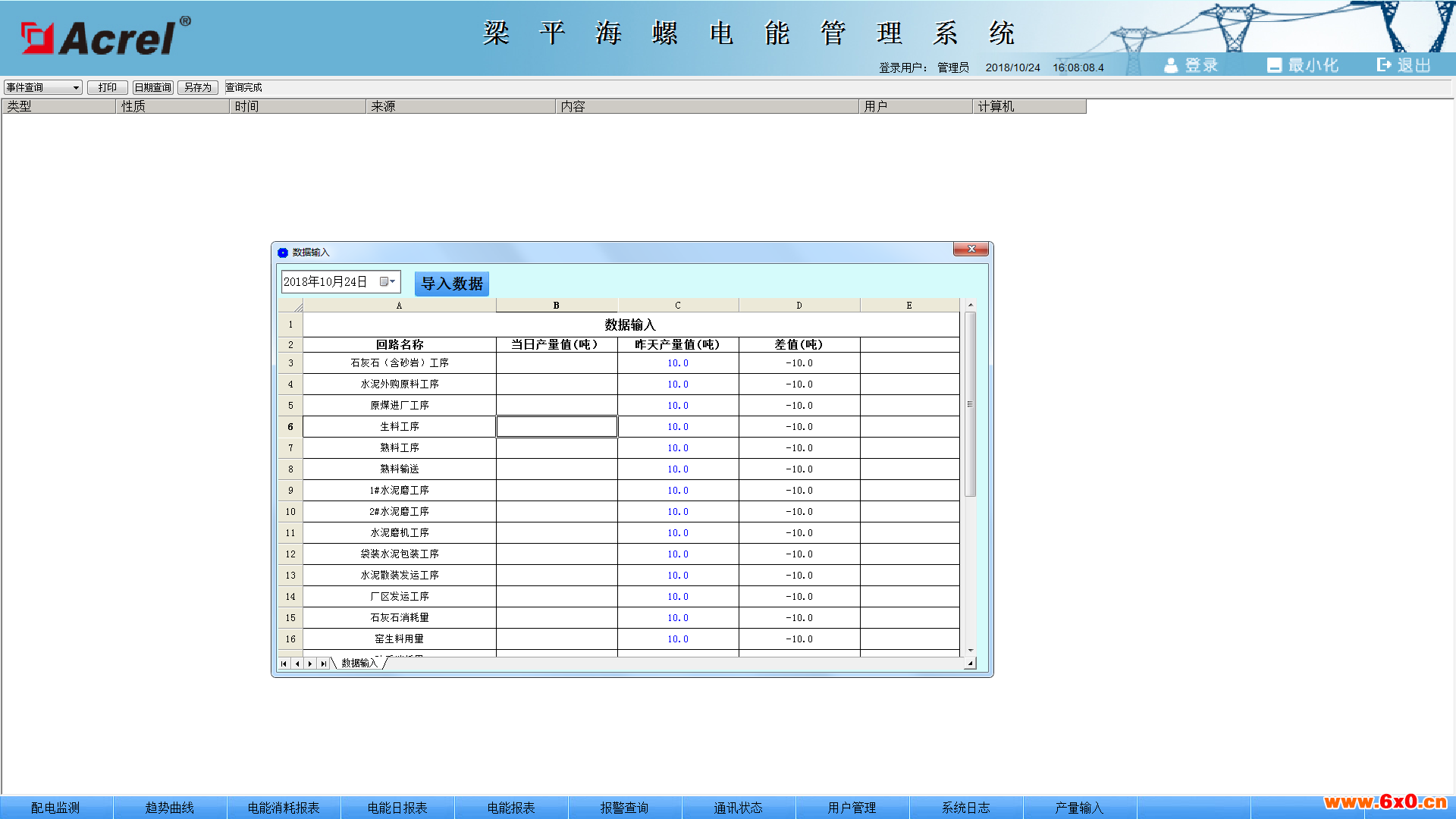
Task: Jump to last sheet navigation arrow
Action: tap(324, 664)
